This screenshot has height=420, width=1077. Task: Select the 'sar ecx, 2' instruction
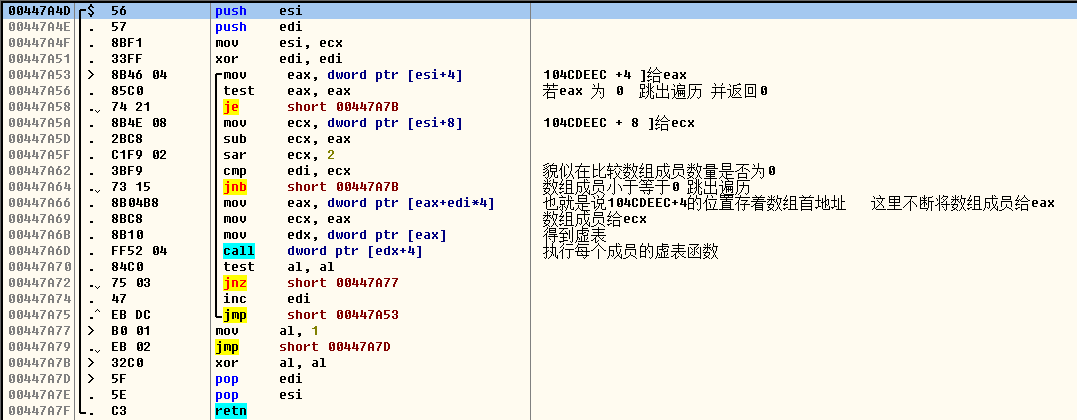tap(278, 155)
